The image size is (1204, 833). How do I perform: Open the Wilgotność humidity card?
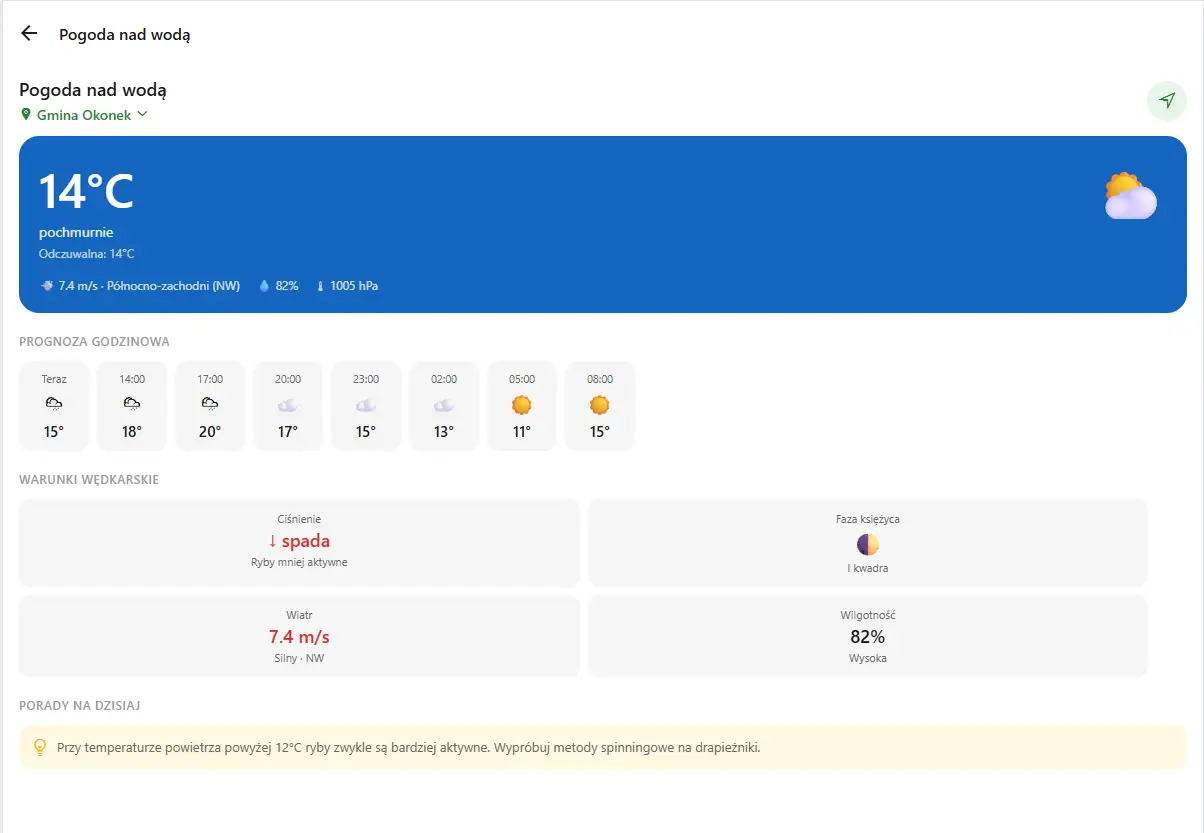tap(868, 636)
